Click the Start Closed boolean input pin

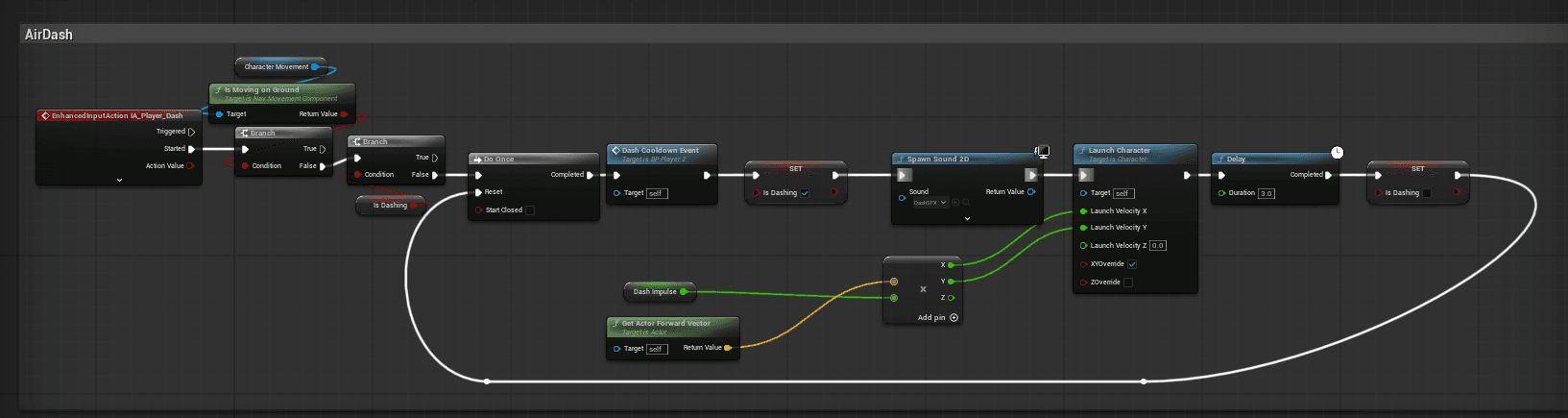pos(479,210)
